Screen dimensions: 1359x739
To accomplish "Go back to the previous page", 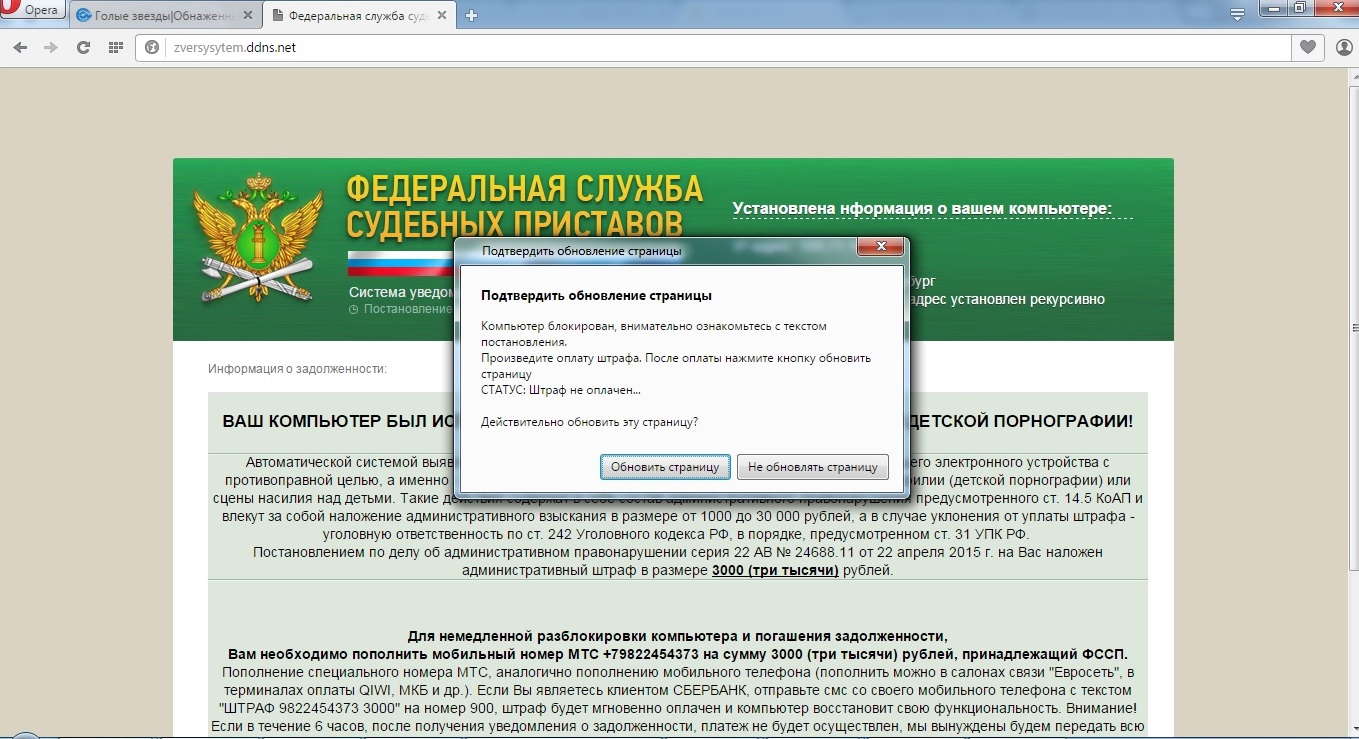I will 20,47.
